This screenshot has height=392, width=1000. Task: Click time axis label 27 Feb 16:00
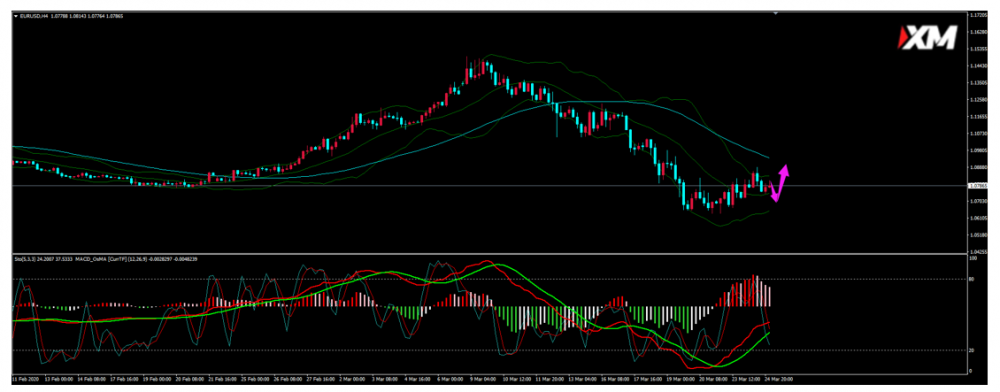point(321,379)
